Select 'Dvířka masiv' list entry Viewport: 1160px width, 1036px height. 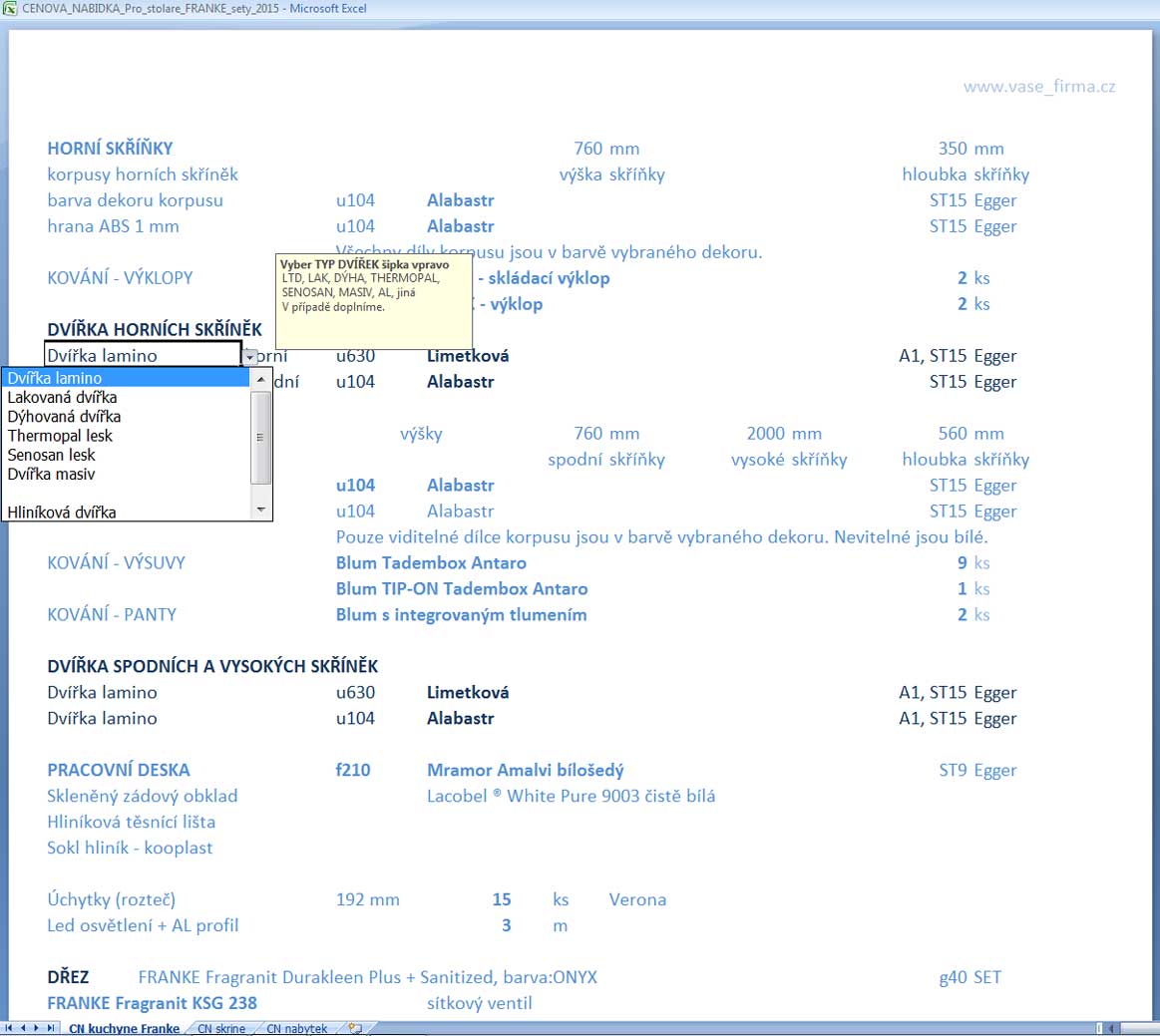[x=126, y=474]
